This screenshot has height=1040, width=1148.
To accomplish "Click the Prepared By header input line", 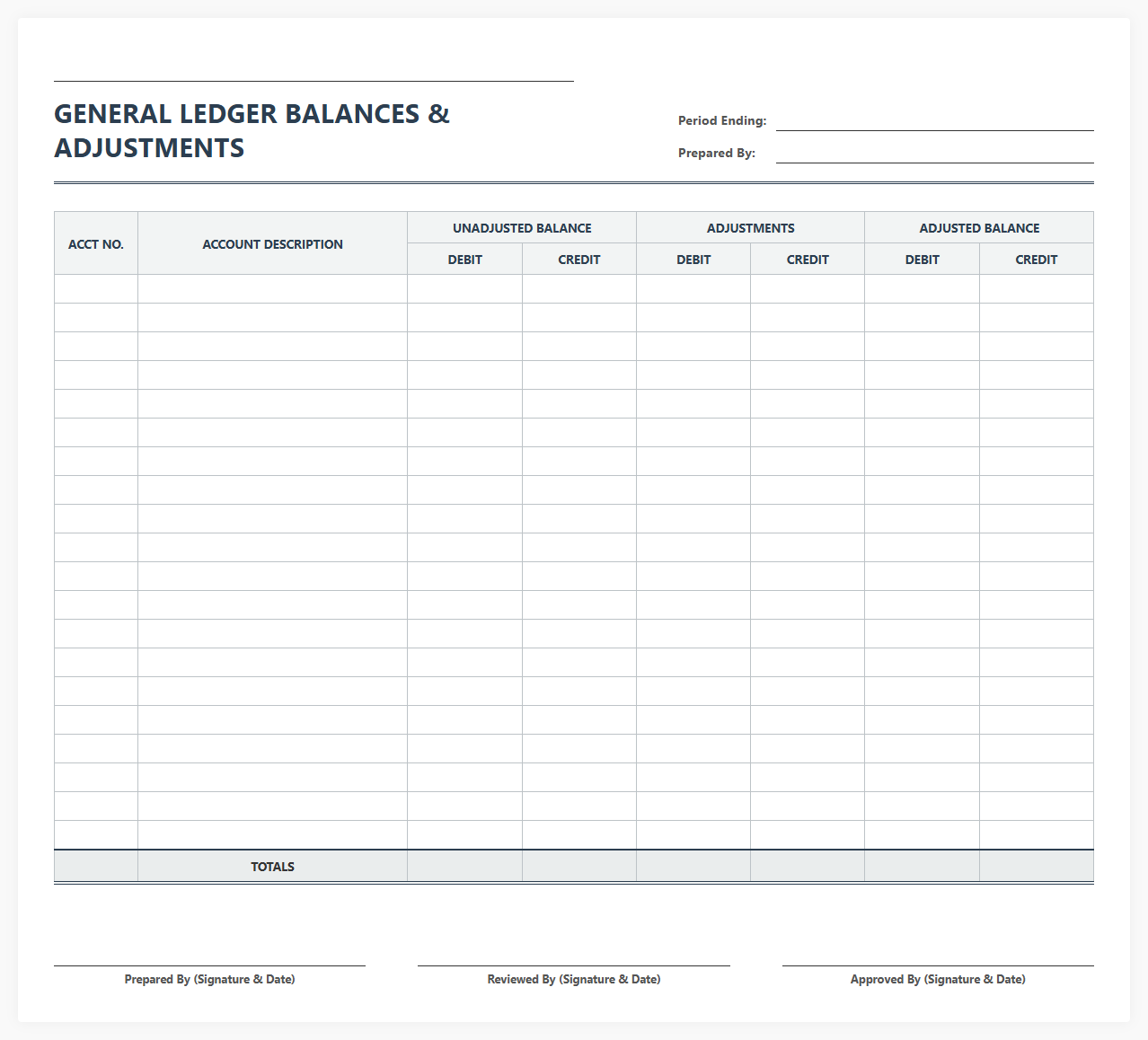I will click(934, 153).
